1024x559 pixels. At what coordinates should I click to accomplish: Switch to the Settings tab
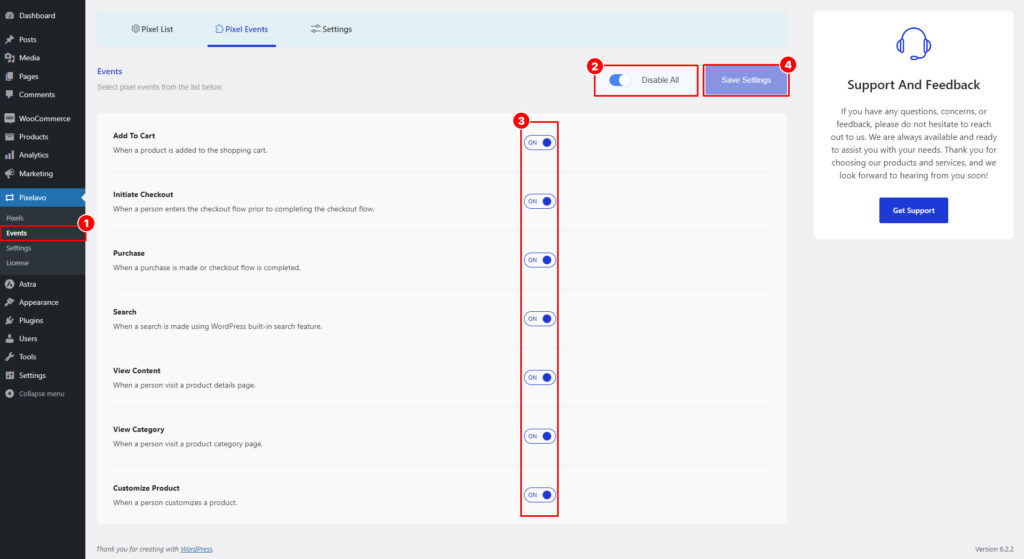click(x=331, y=29)
